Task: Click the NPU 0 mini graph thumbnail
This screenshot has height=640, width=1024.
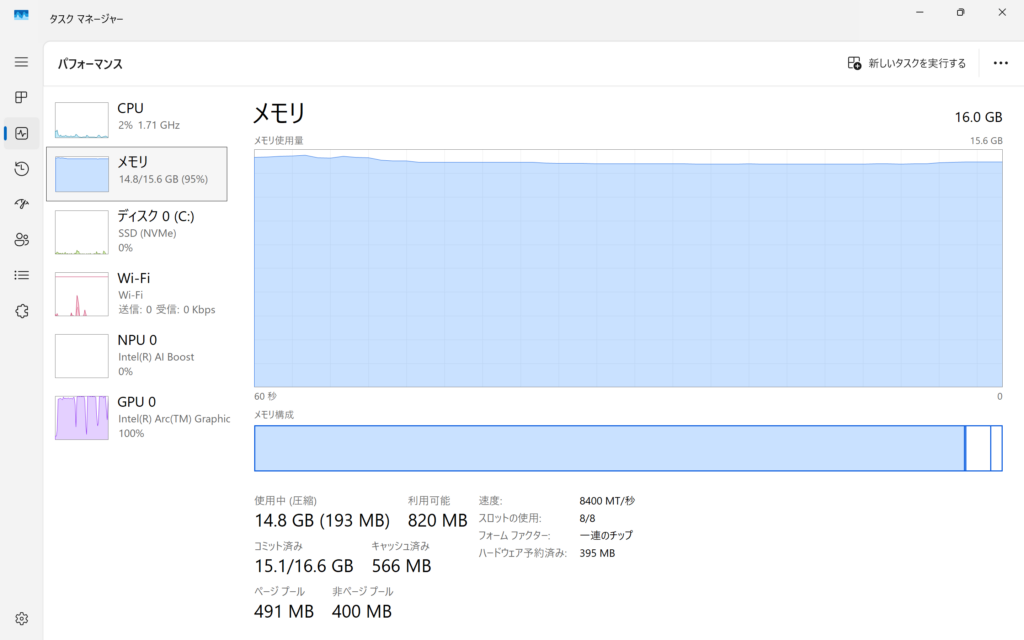Action: point(82,356)
